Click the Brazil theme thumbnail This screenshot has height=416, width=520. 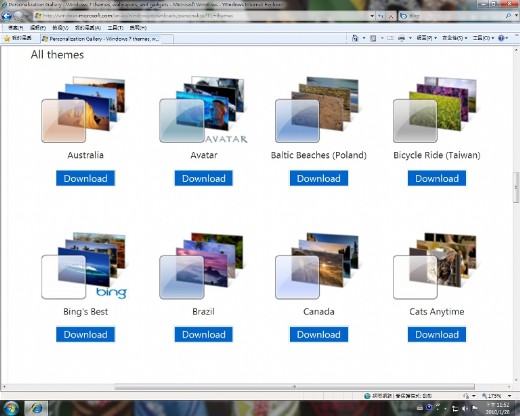coord(201,266)
